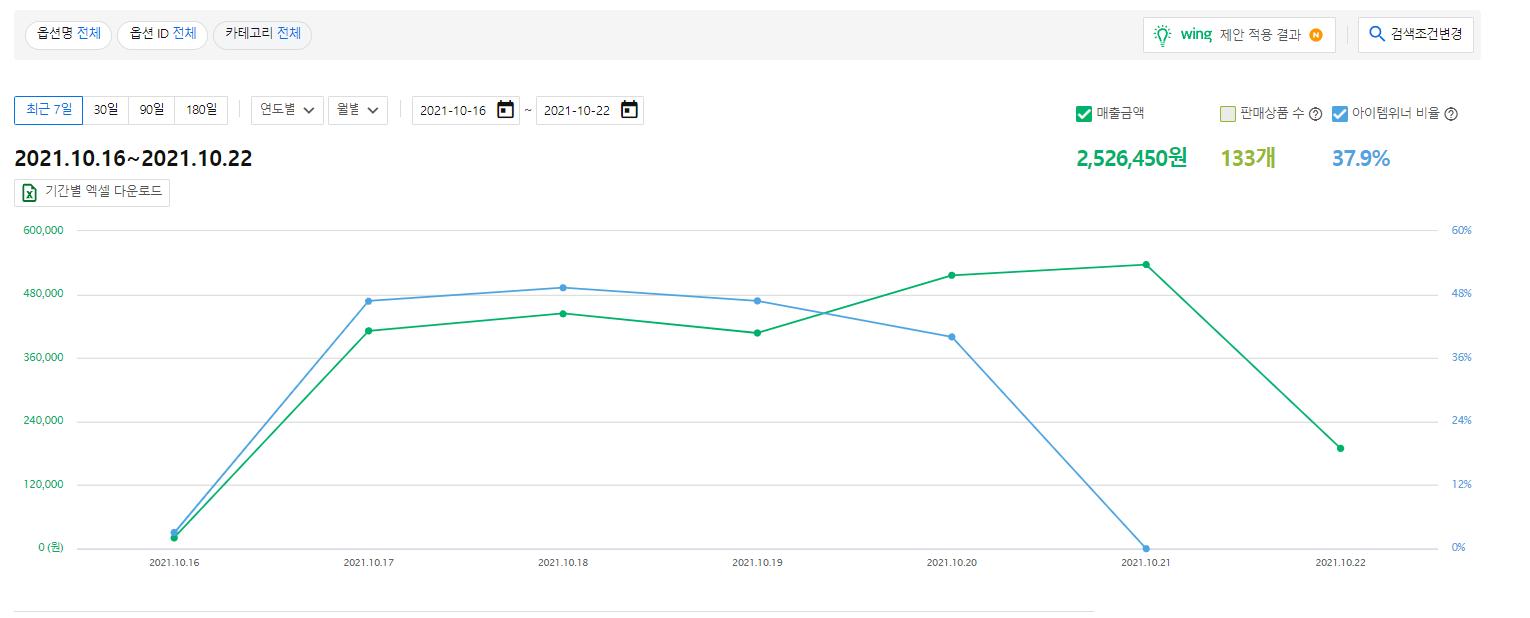Viewport: 1530px width, 618px height.
Task: Open the 카테고리 전체 filter
Action: tap(262, 34)
